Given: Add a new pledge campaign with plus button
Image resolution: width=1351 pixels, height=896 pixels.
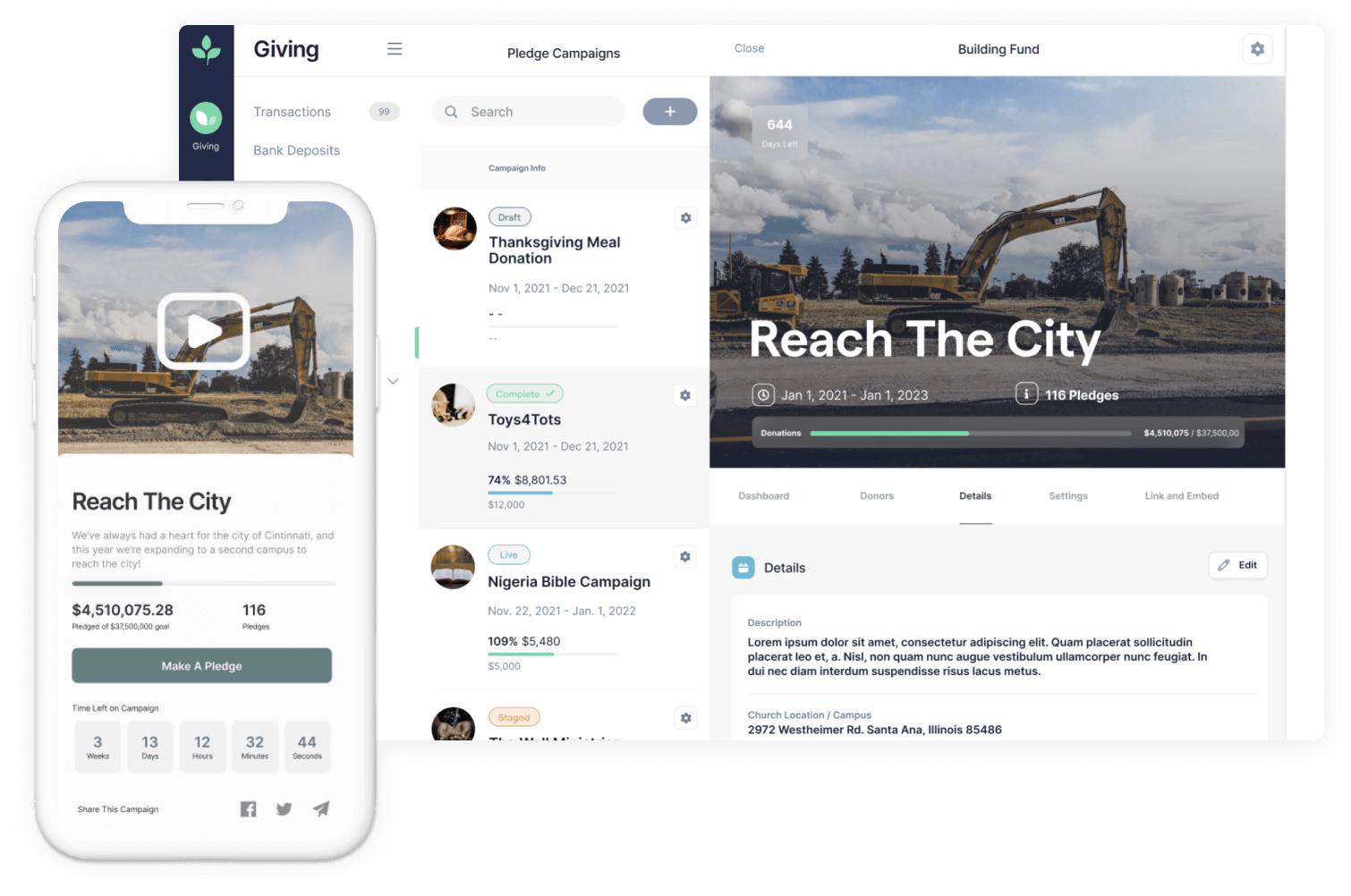Looking at the screenshot, I should coord(670,112).
